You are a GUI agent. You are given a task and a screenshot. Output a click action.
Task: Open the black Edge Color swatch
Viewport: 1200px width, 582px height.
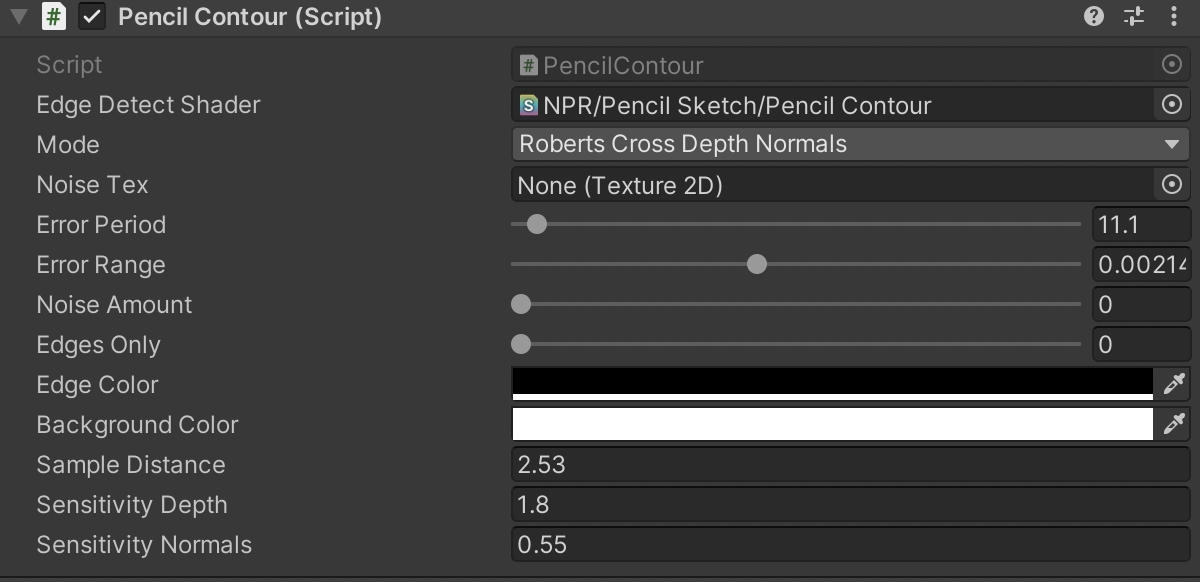tap(832, 382)
